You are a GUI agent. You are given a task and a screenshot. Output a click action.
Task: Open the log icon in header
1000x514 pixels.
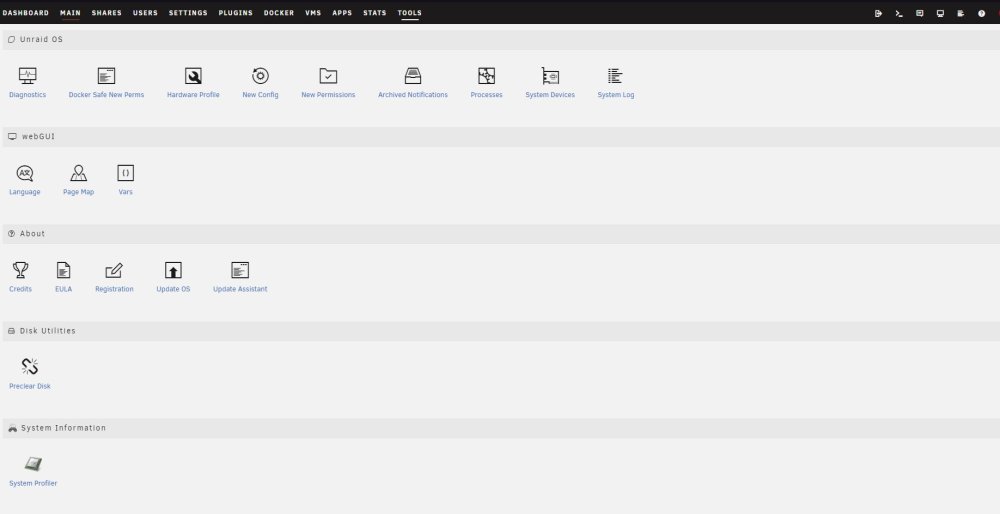tap(960, 13)
